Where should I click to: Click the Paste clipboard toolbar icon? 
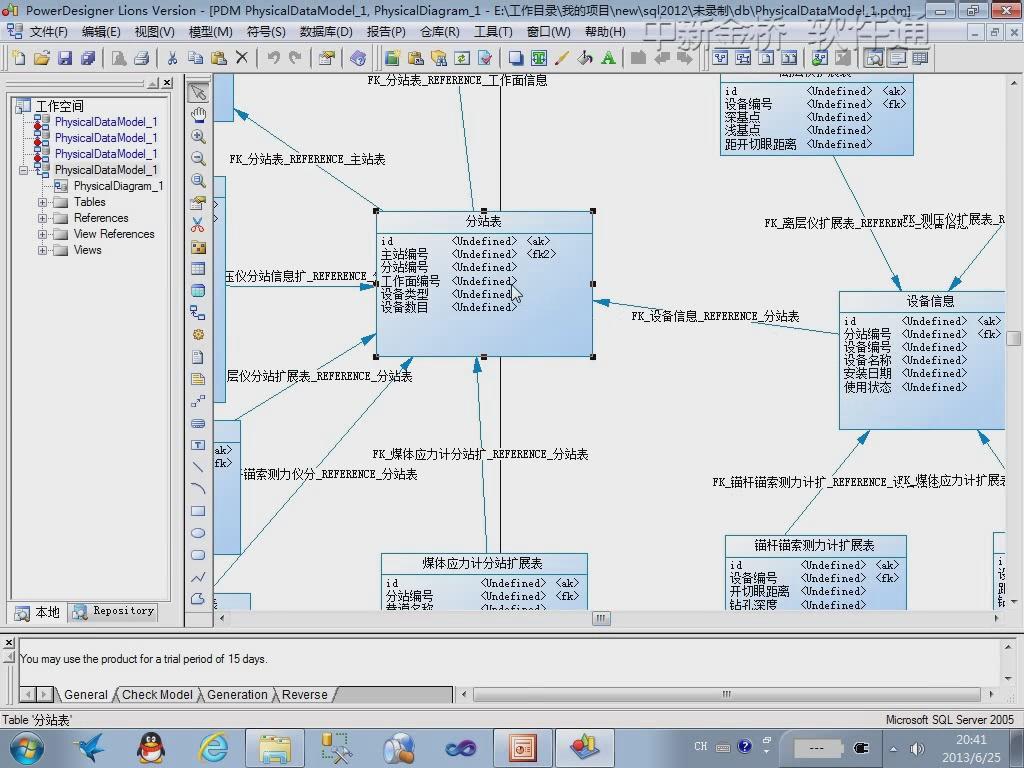tap(219, 58)
